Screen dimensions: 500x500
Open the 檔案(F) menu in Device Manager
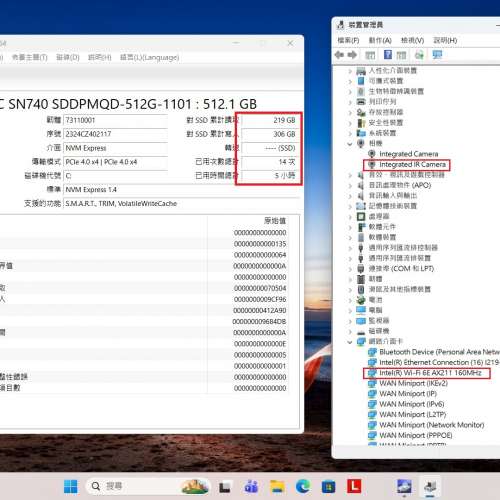pos(348,40)
